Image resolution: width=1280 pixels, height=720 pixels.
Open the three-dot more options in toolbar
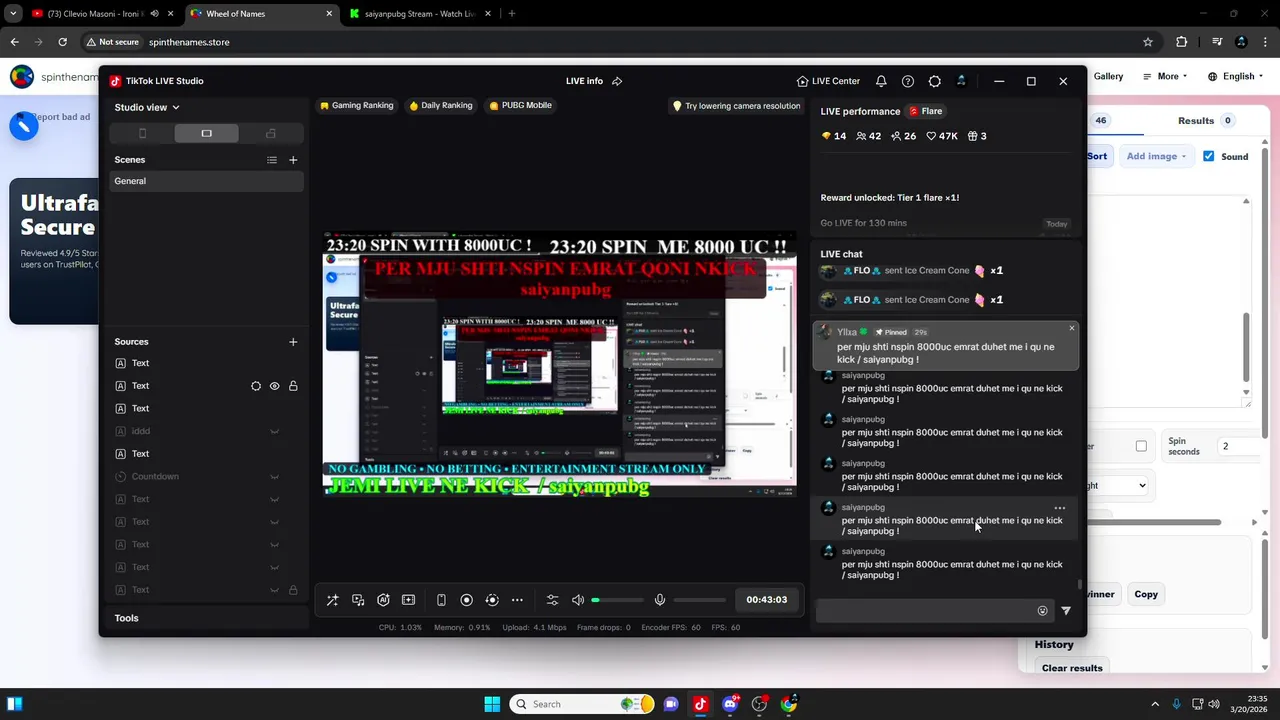tap(517, 600)
